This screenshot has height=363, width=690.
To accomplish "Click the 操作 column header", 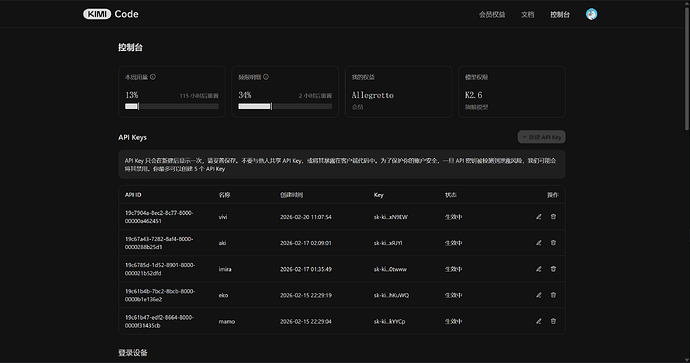I will tap(553, 194).
